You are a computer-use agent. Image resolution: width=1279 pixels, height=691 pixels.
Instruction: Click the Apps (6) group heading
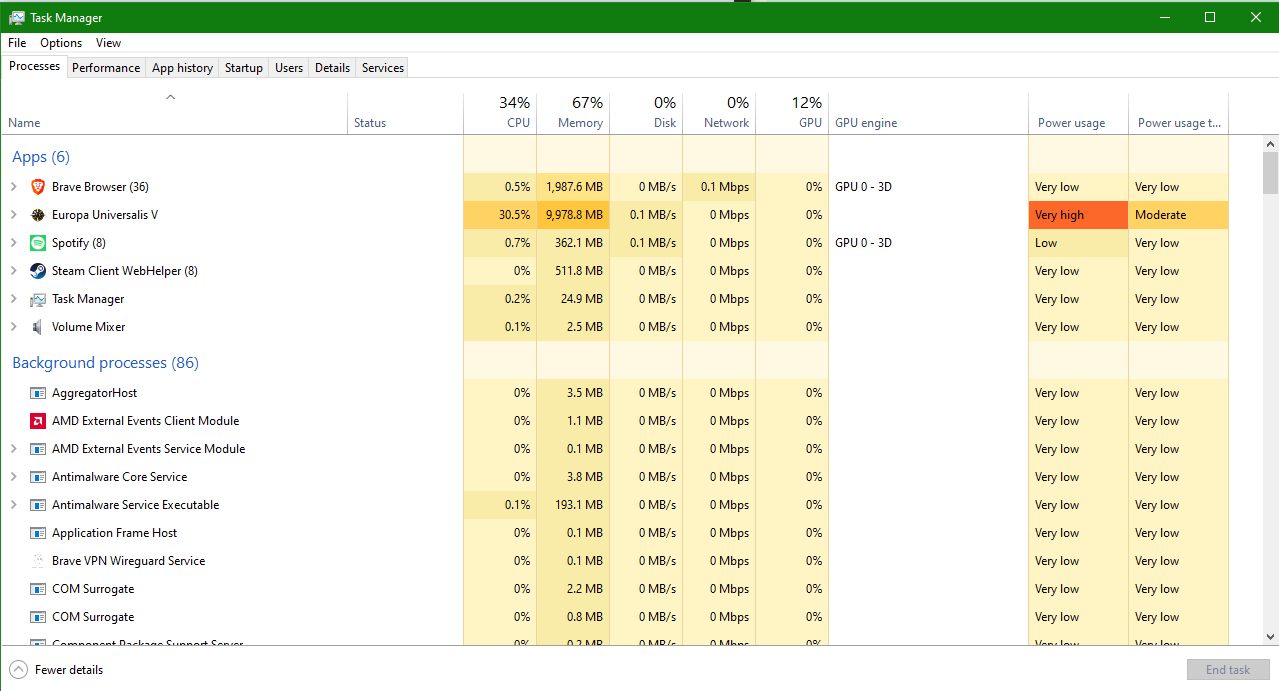pyautogui.click(x=41, y=157)
